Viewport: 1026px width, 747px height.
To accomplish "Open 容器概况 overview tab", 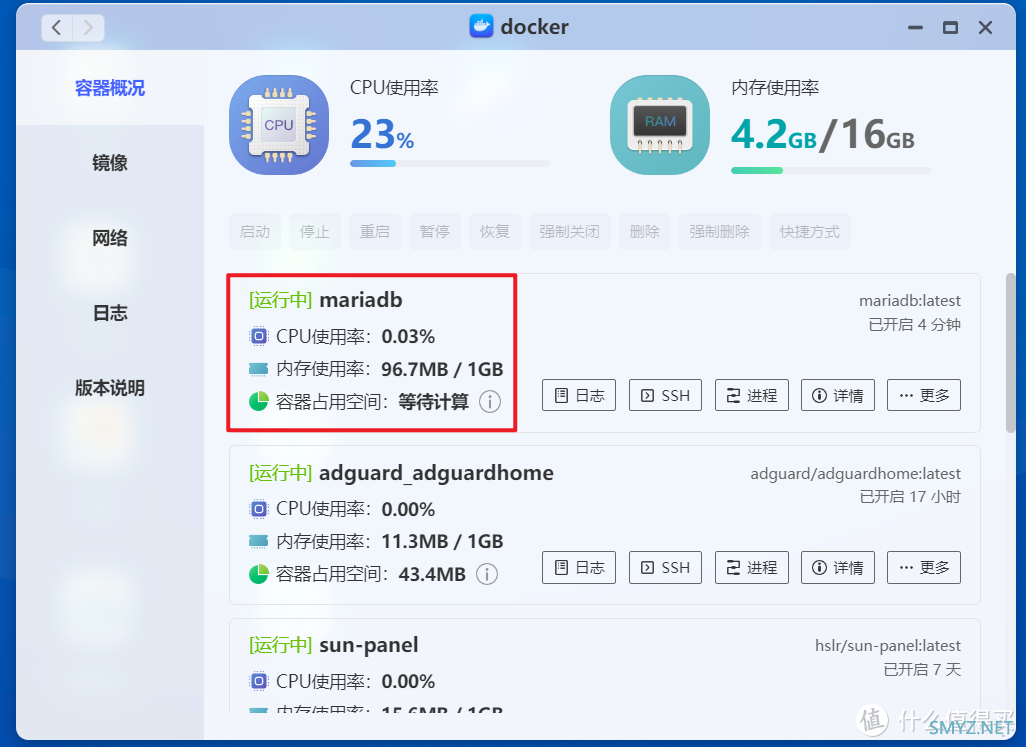I will point(110,88).
